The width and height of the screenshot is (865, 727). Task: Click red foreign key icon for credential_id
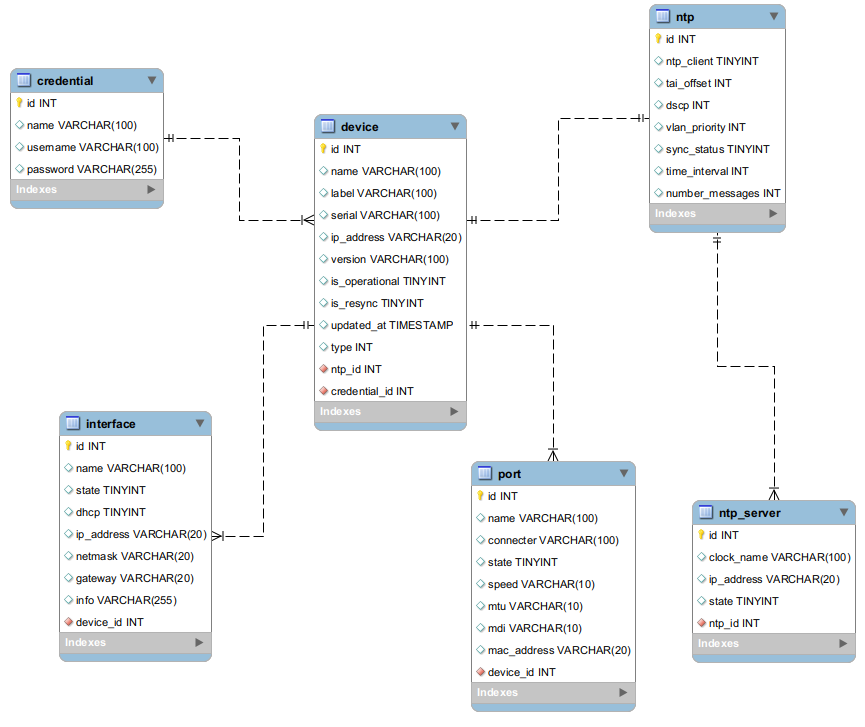[x=324, y=391]
